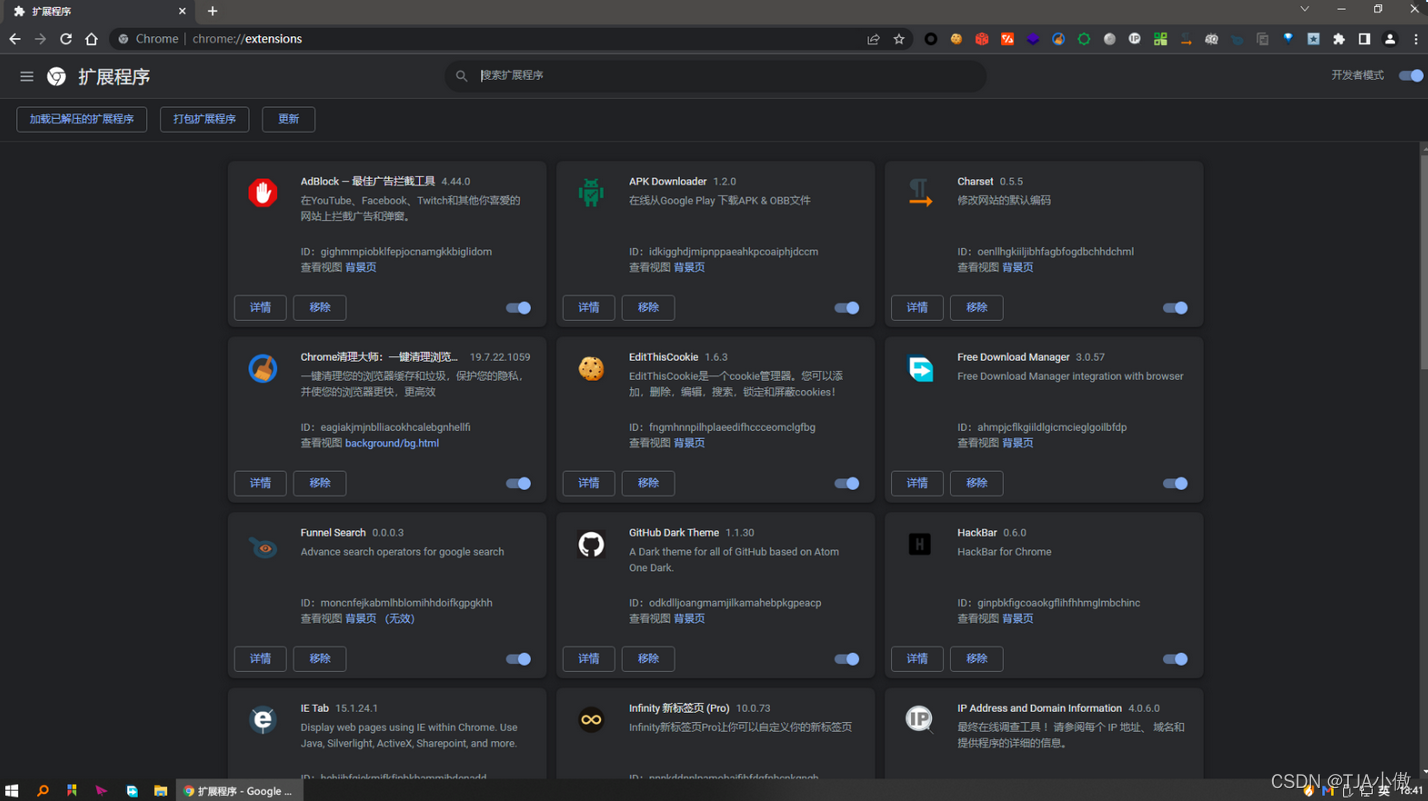Expand the tab search chevron in title bar
This screenshot has width=1428, height=801.
click(x=1304, y=9)
